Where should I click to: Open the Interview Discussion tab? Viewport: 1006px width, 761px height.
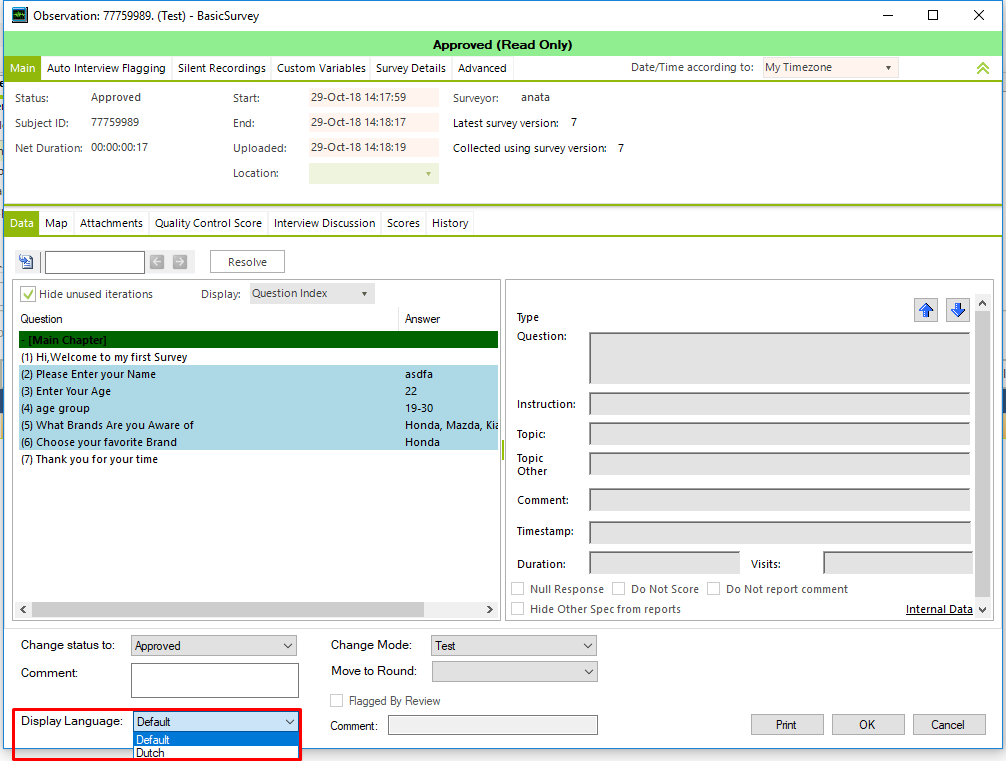coord(324,223)
